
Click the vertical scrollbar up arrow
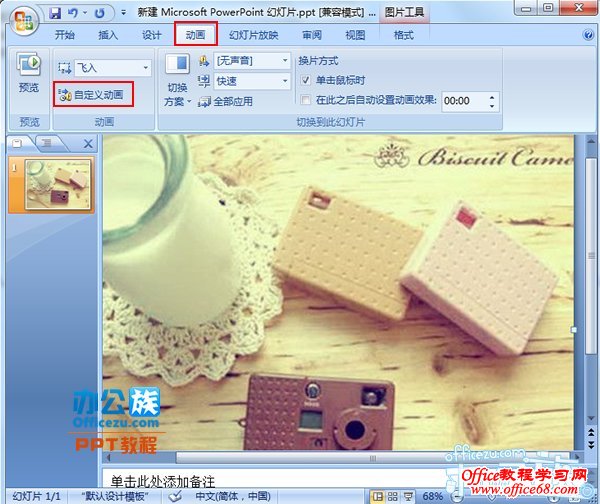pos(591,140)
